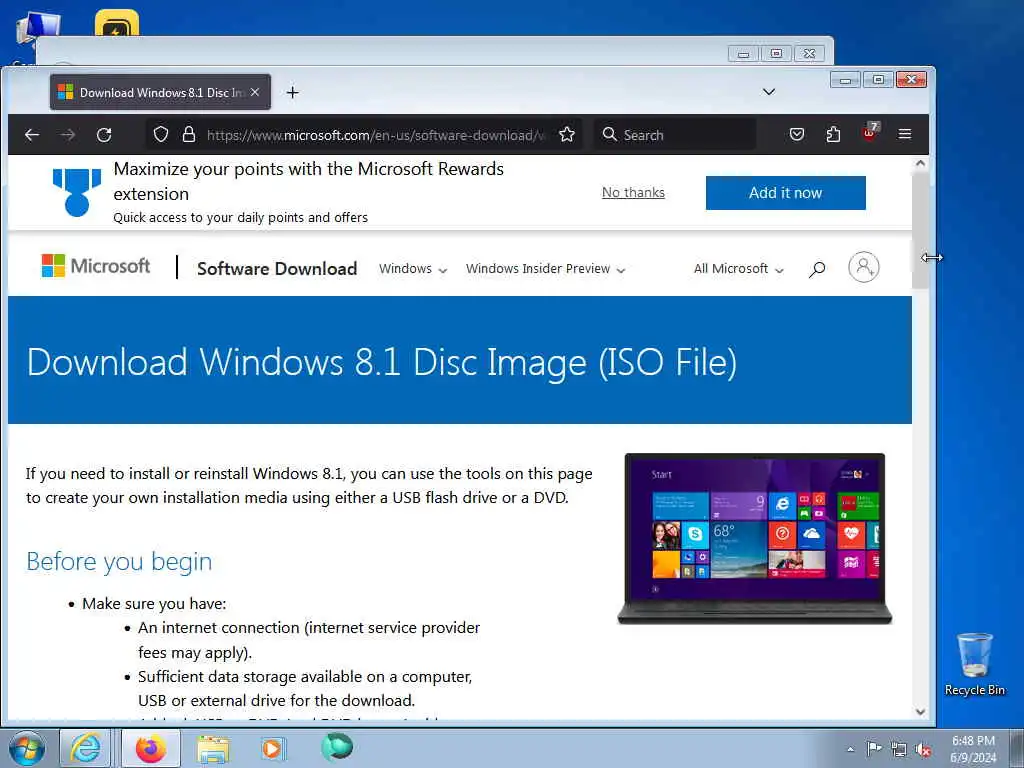1024x768 pixels.
Task: Open Action Center flag icon
Action: tap(874, 748)
